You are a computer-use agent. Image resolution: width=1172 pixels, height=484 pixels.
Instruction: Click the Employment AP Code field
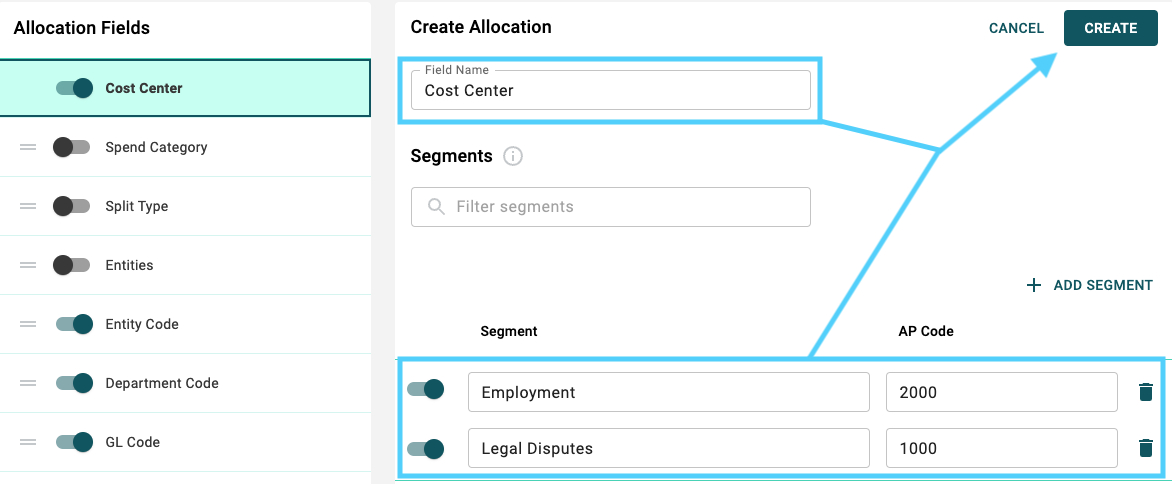pyautogui.click(x=1002, y=392)
